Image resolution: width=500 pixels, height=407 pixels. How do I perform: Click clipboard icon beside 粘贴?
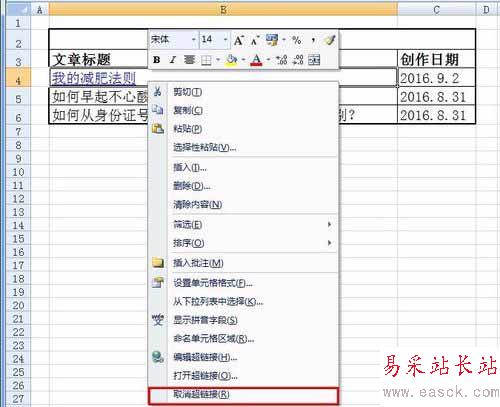tap(158, 128)
